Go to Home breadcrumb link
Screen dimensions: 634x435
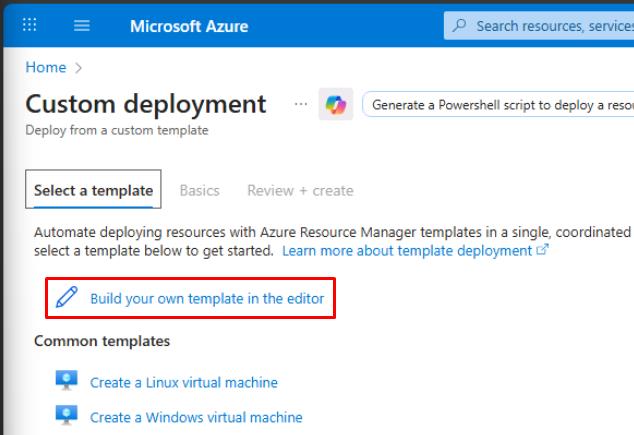click(45, 67)
